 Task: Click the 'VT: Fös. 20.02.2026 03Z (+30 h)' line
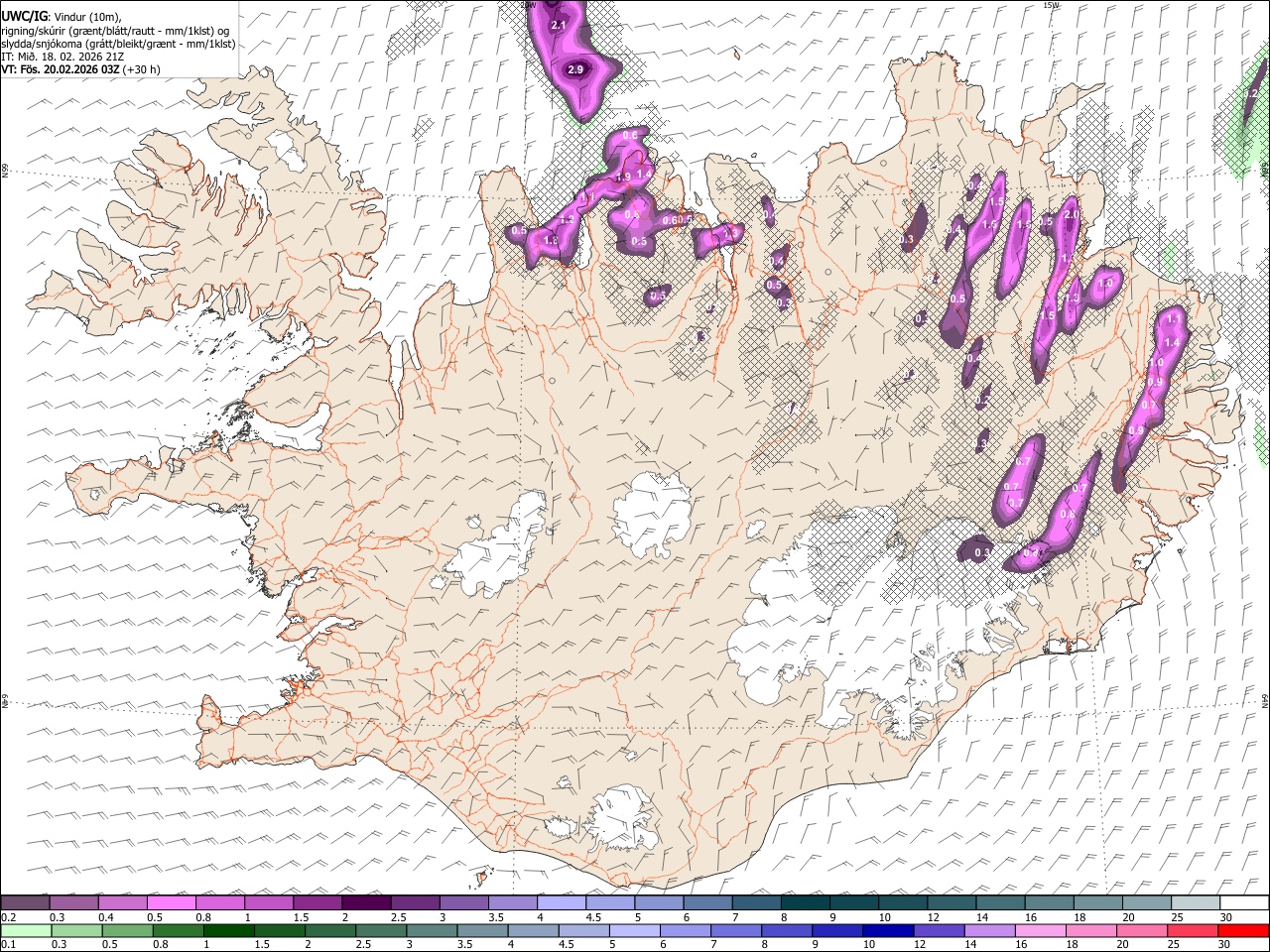point(81,69)
